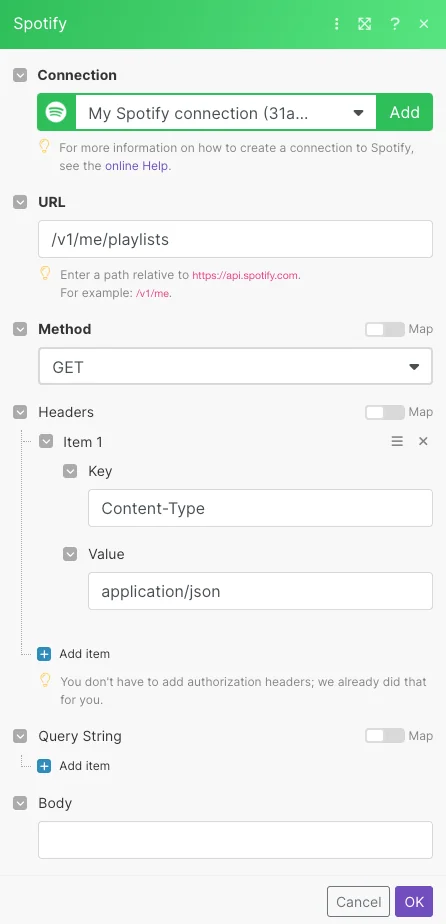Click the Spotify logo in connection field
Image resolution: width=446 pixels, height=924 pixels.
coord(56,112)
